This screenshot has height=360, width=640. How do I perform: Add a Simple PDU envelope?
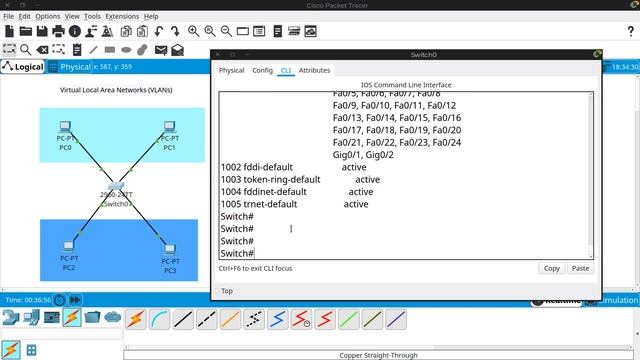[x=161, y=50]
